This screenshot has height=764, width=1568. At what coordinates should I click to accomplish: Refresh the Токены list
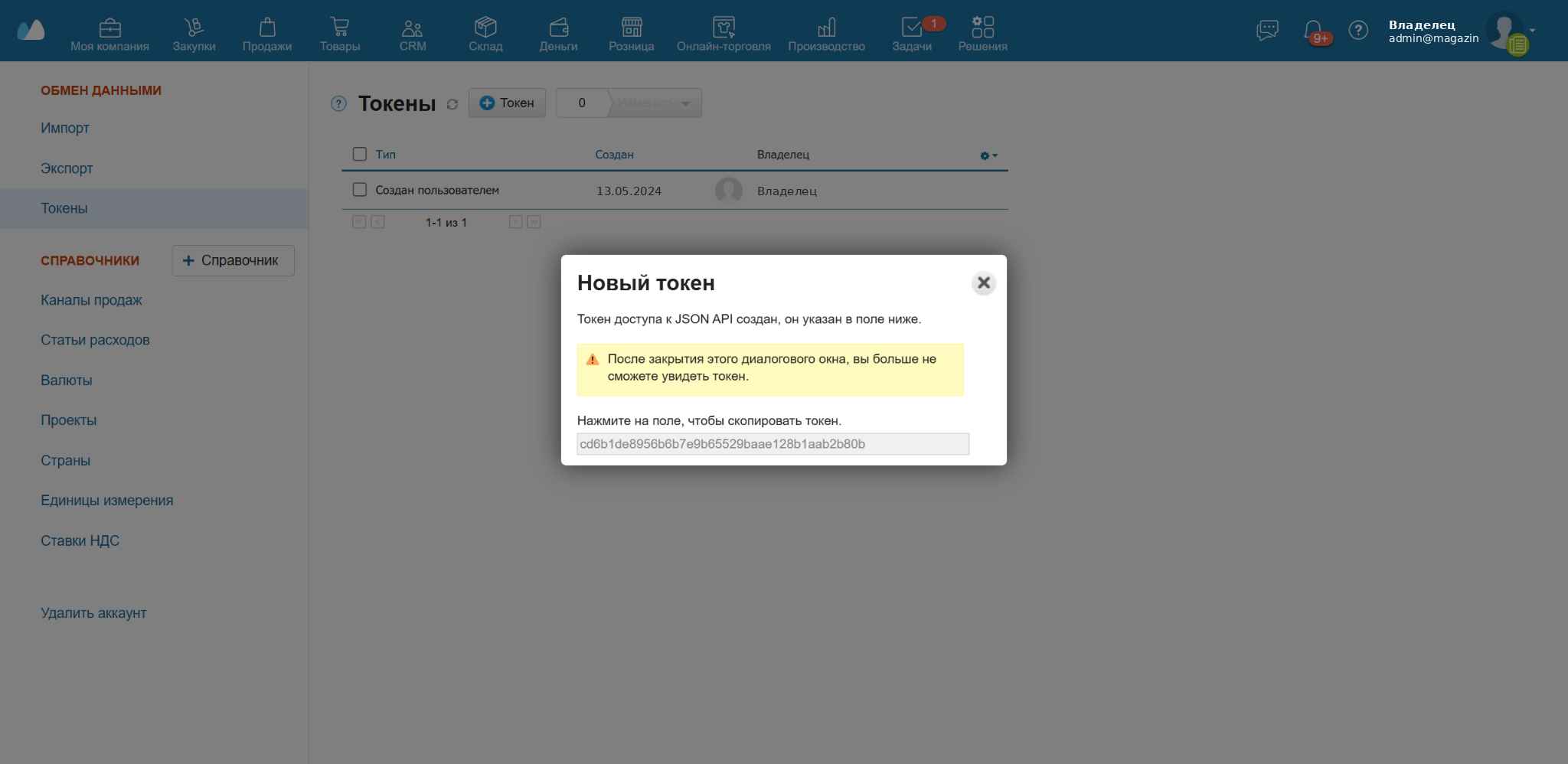[x=452, y=104]
